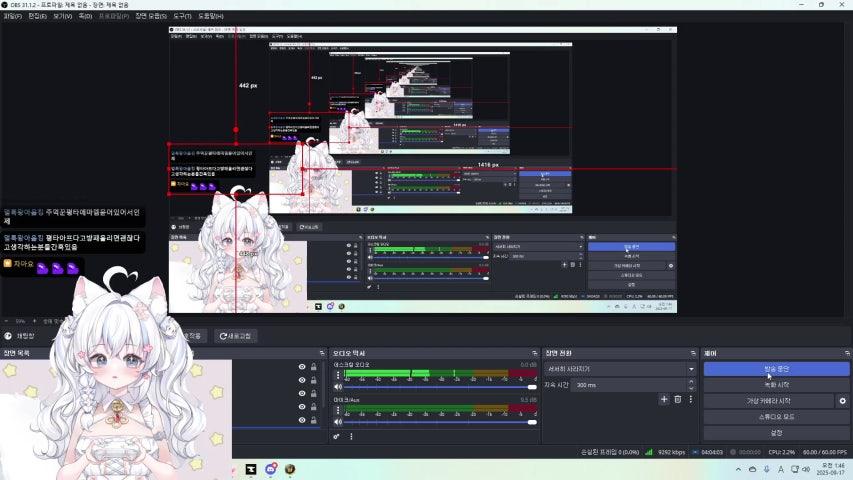
Task: Open the 편집(E) menu
Action: pyautogui.click(x=38, y=16)
